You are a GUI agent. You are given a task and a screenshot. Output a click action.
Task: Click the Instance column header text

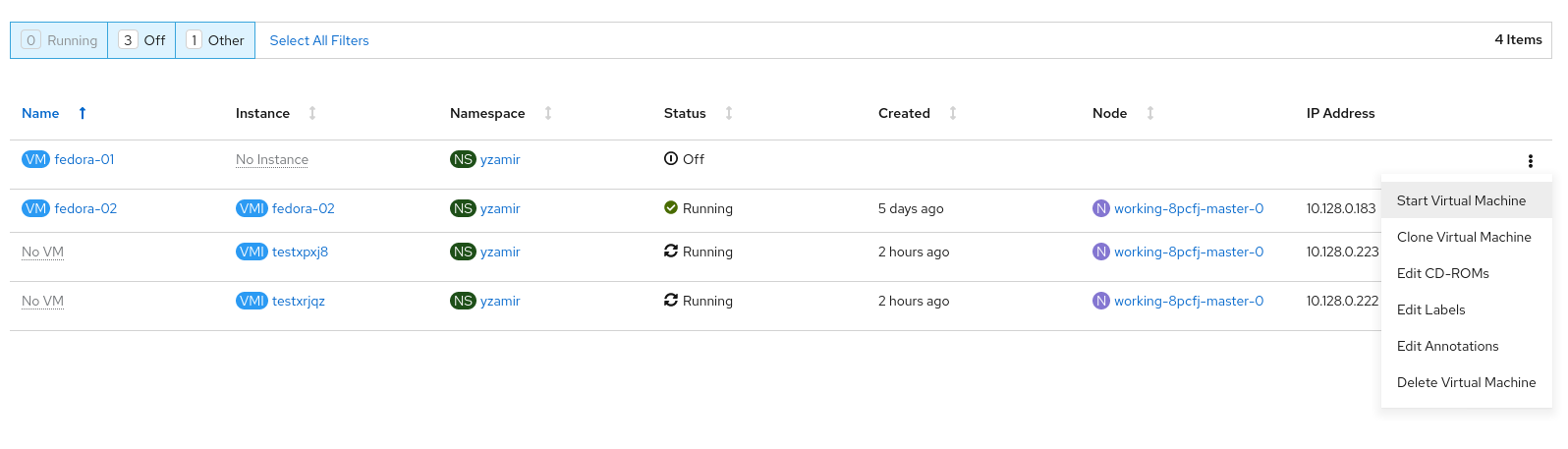click(262, 113)
